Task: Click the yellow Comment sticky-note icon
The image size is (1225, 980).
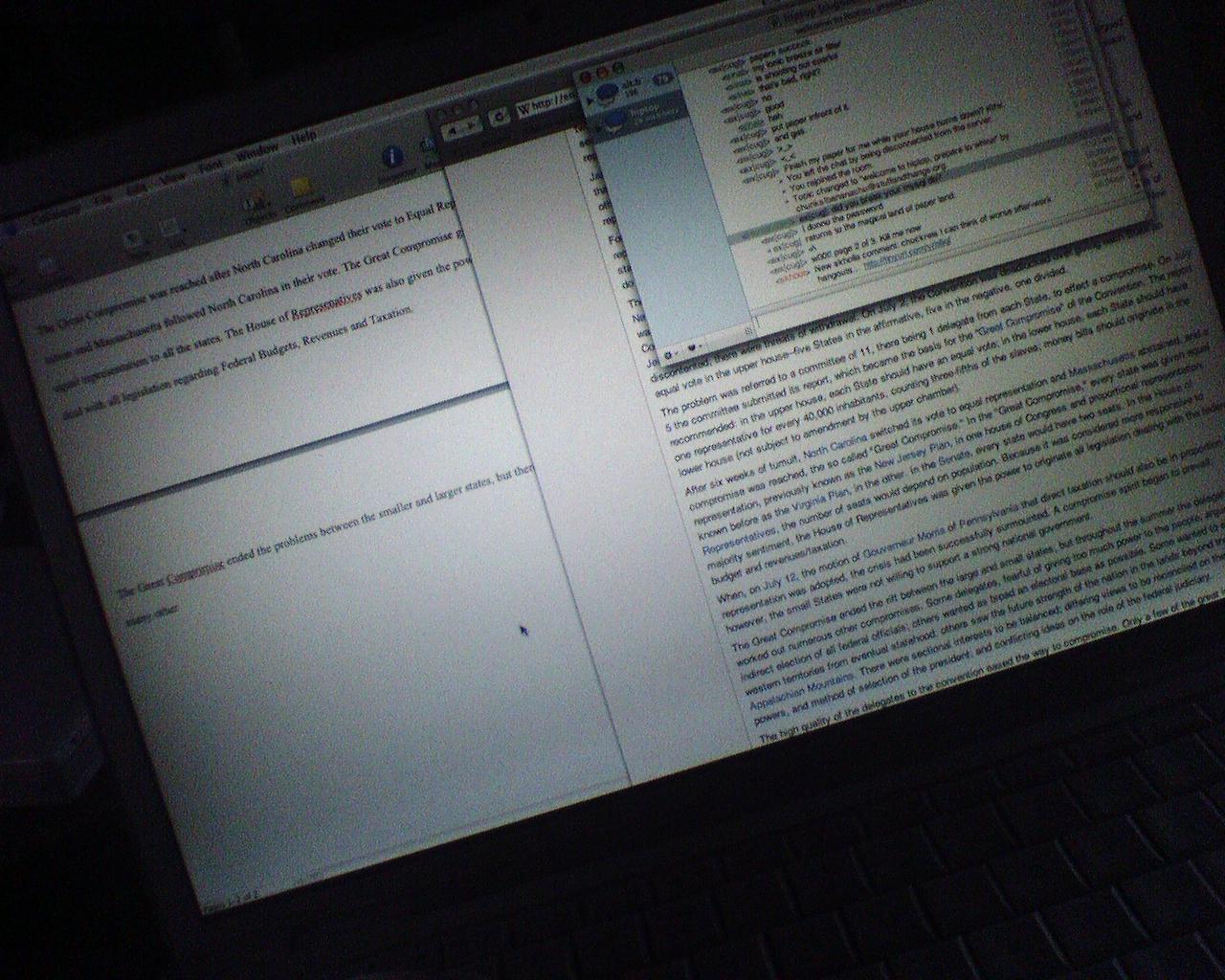Action: click(x=301, y=188)
